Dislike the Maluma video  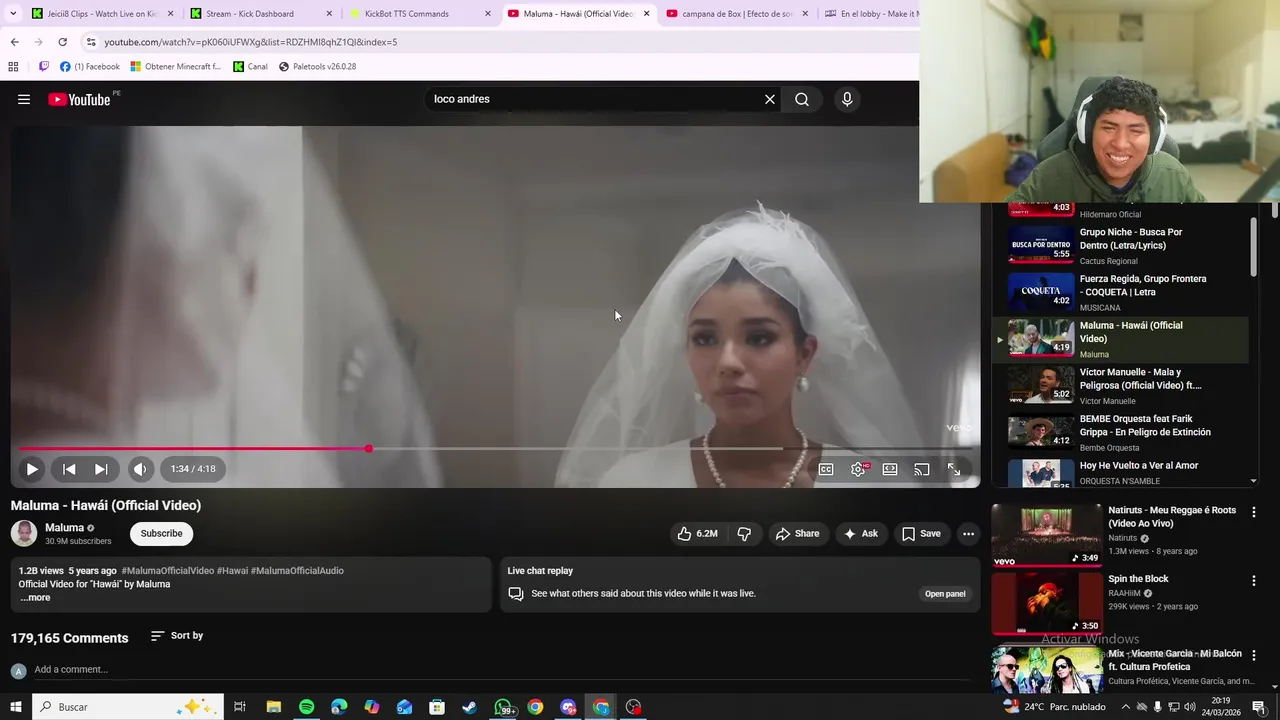744,534
